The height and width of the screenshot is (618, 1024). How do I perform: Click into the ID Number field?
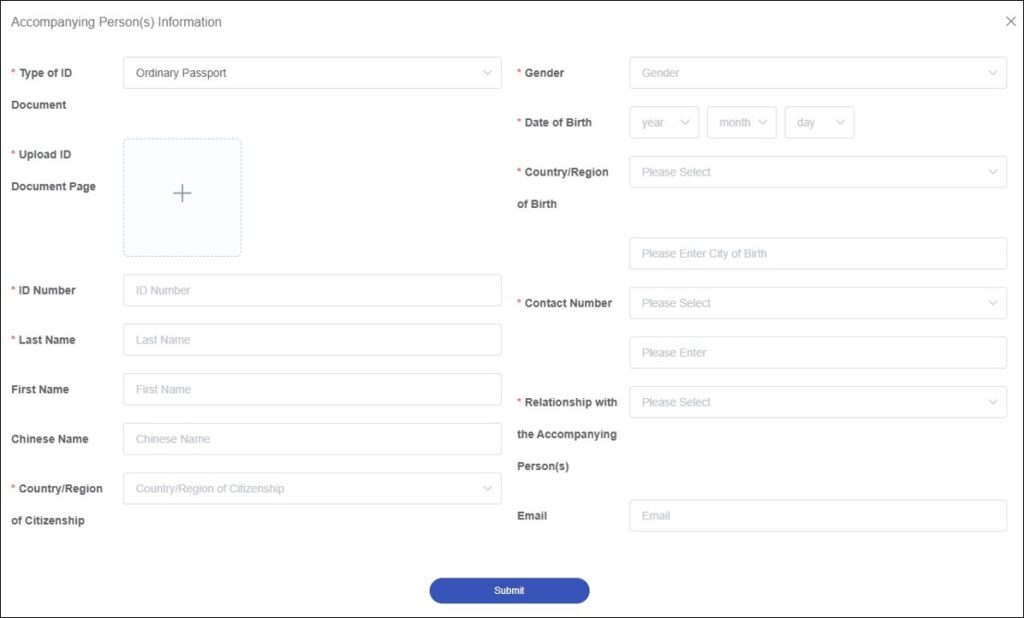(x=312, y=289)
